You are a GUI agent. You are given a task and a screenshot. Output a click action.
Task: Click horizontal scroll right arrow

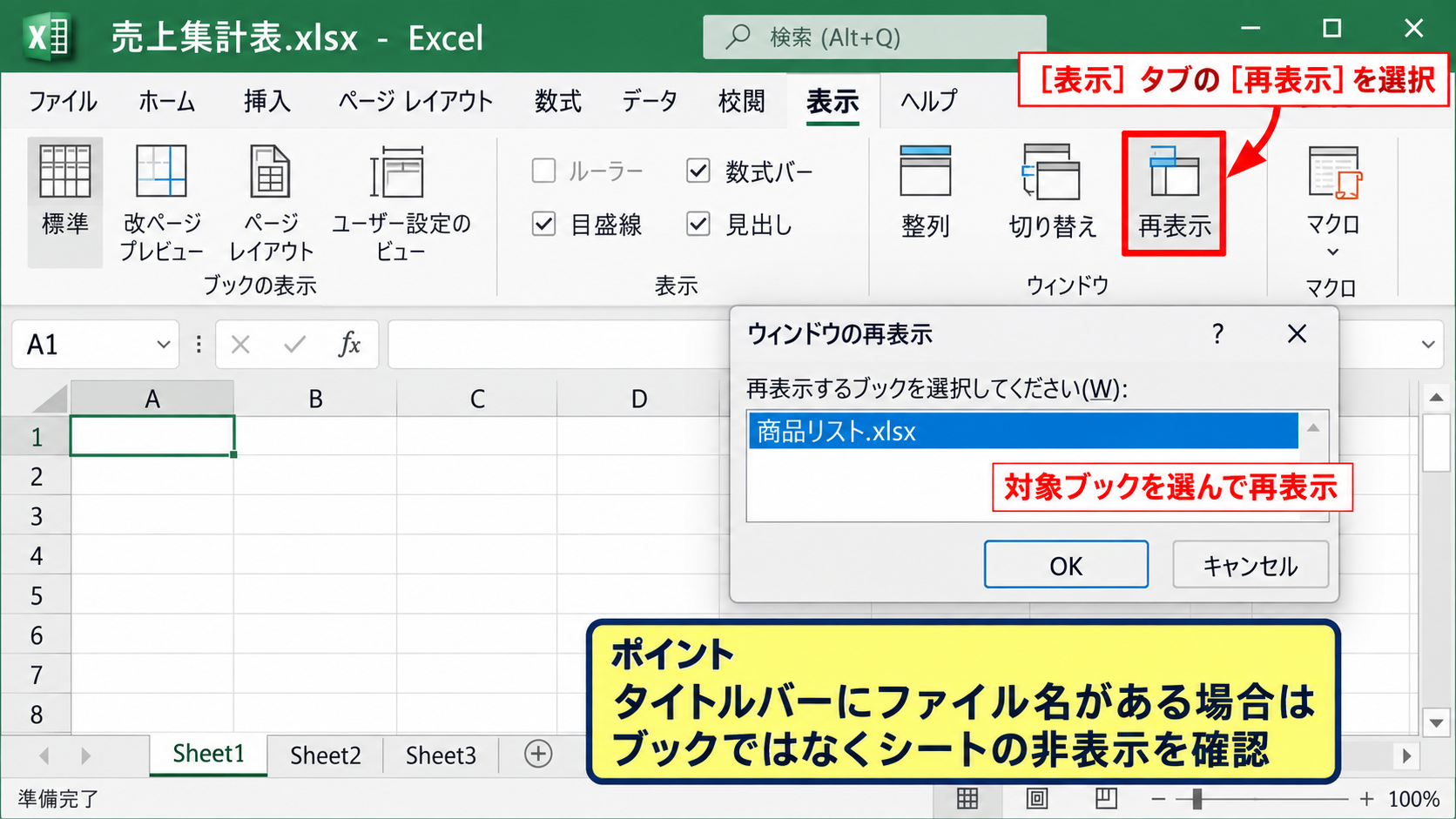[x=1406, y=755]
